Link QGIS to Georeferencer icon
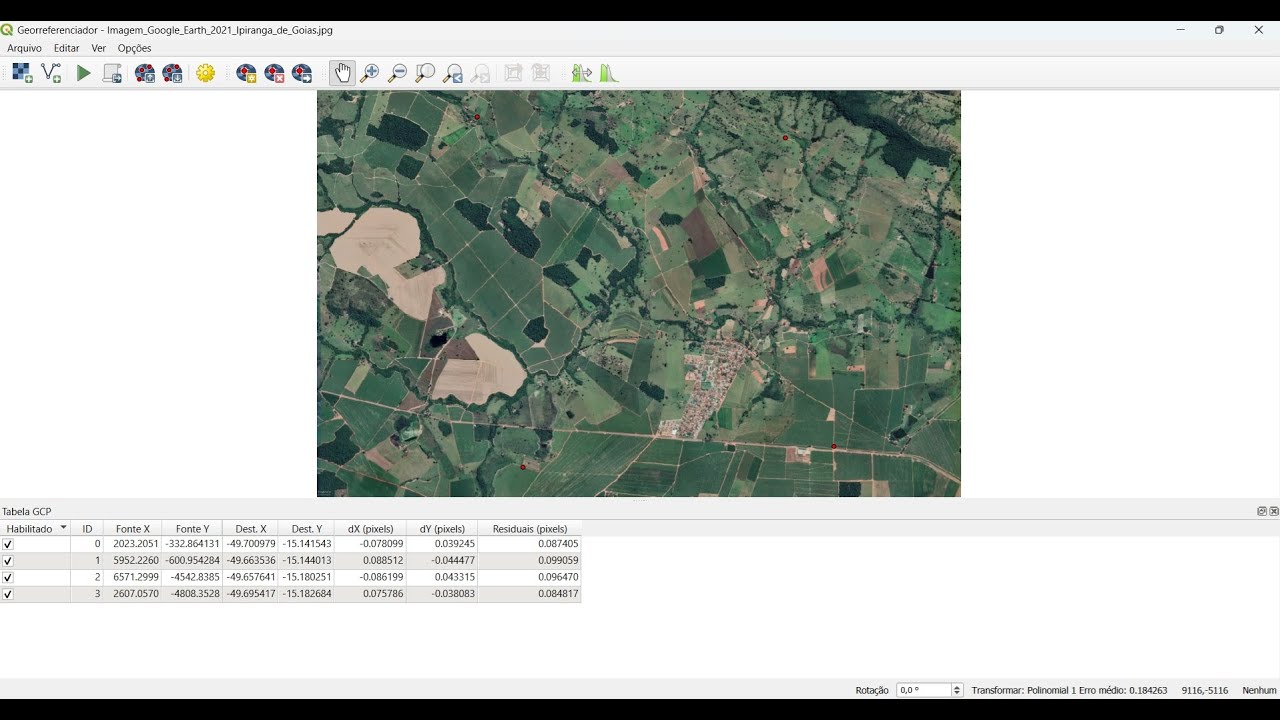Viewport: 1280px width, 720px height. 542,73
